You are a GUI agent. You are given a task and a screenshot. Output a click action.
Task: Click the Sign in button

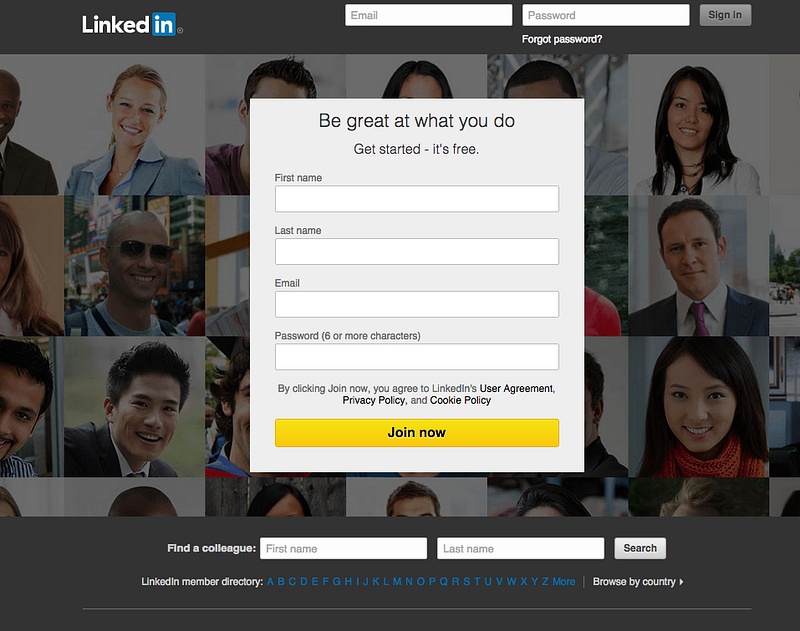(725, 15)
